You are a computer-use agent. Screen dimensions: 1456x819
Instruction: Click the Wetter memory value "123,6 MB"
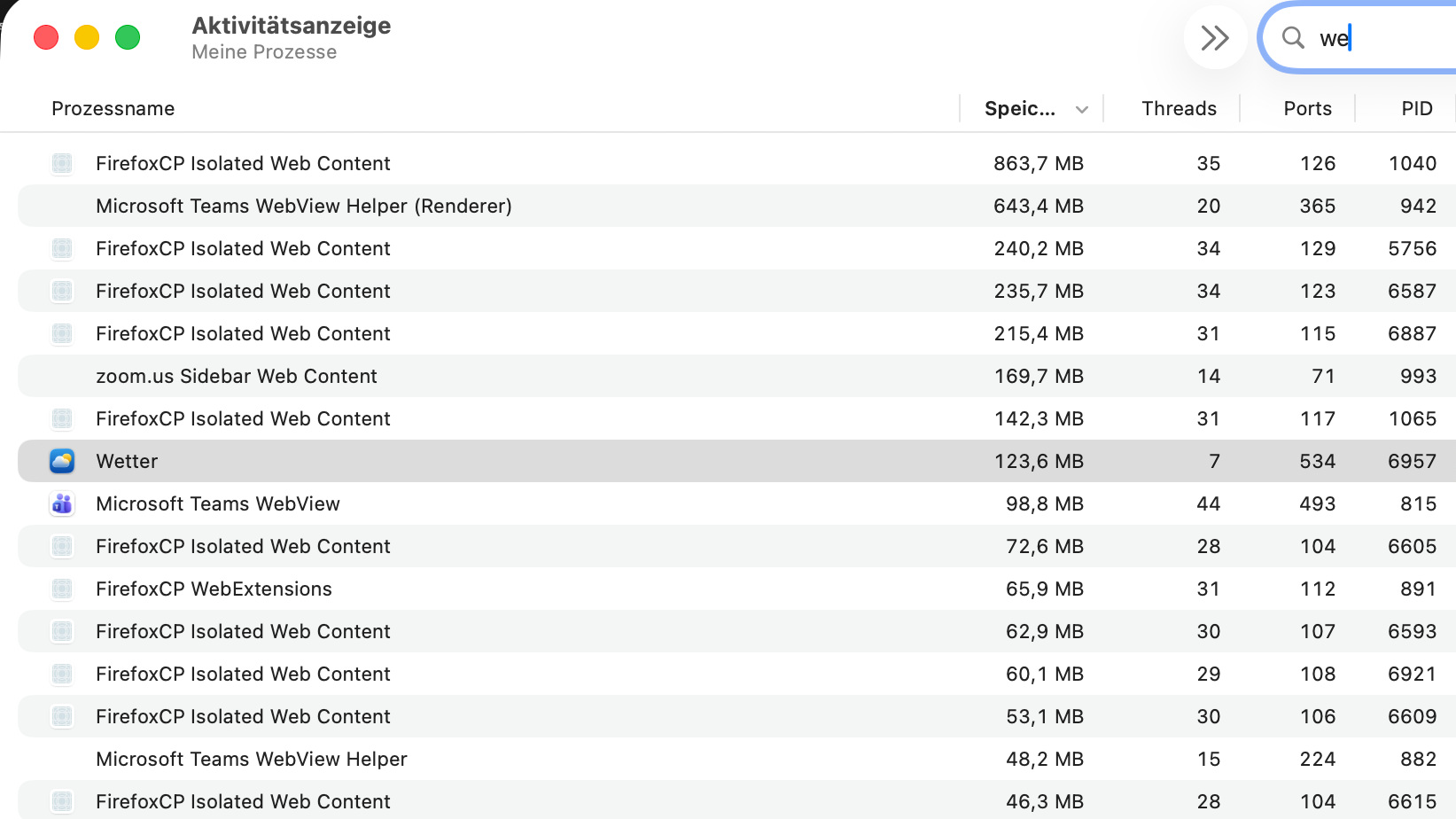(x=1039, y=461)
